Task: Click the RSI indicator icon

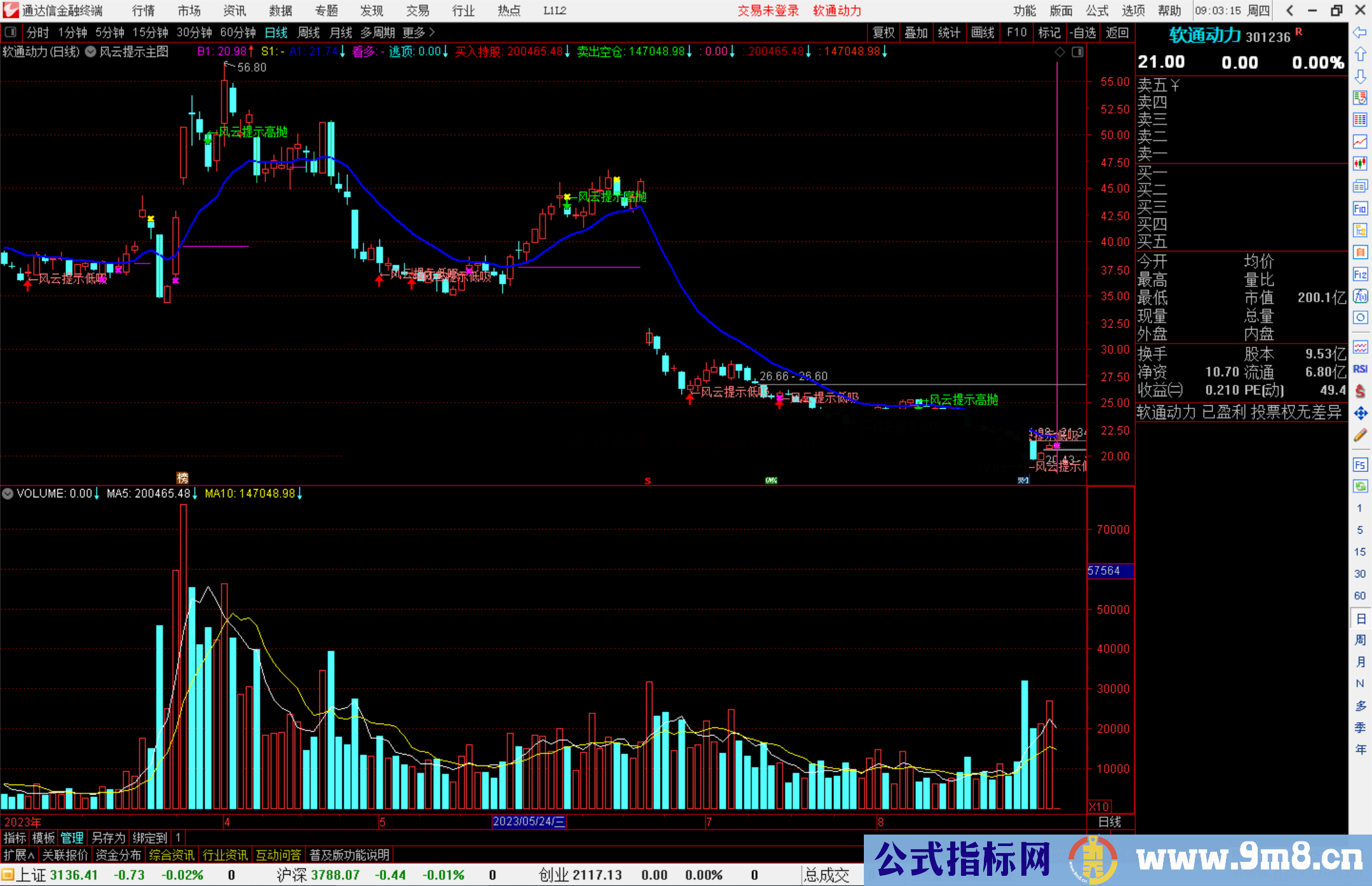Action: click(x=1360, y=369)
